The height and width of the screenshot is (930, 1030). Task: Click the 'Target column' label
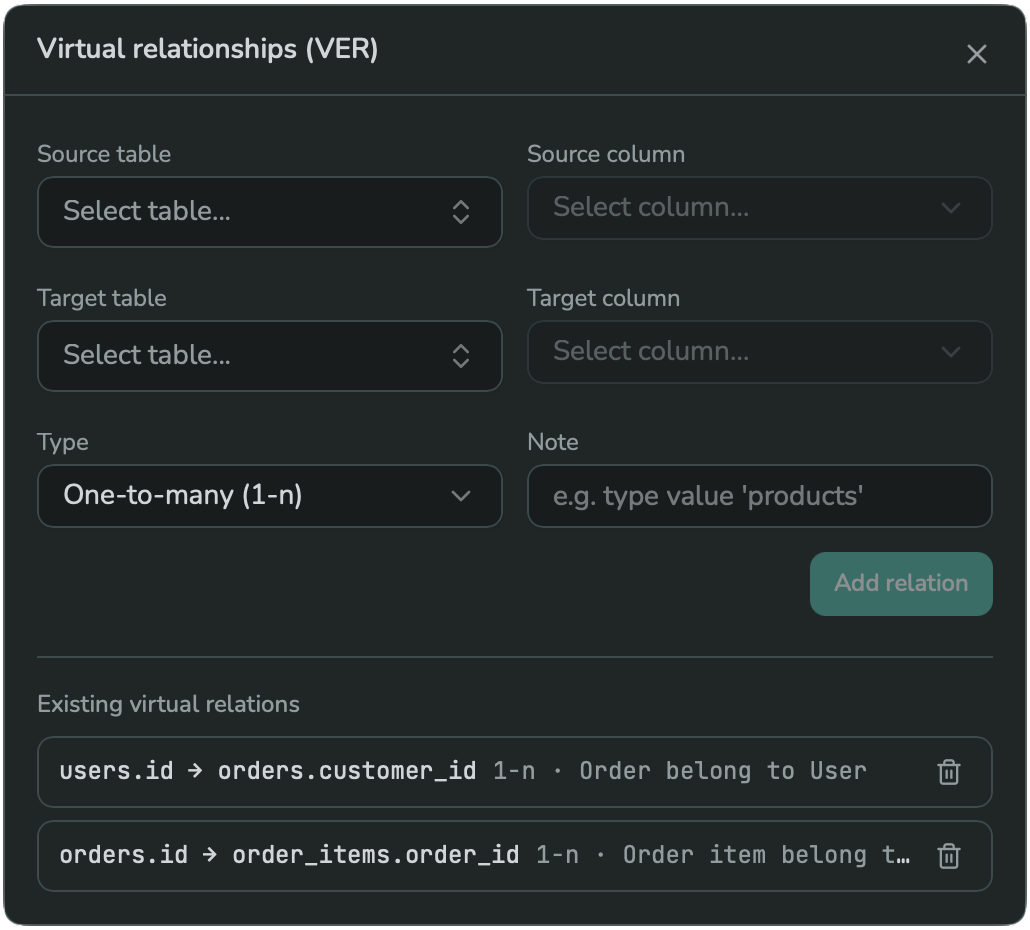click(603, 298)
